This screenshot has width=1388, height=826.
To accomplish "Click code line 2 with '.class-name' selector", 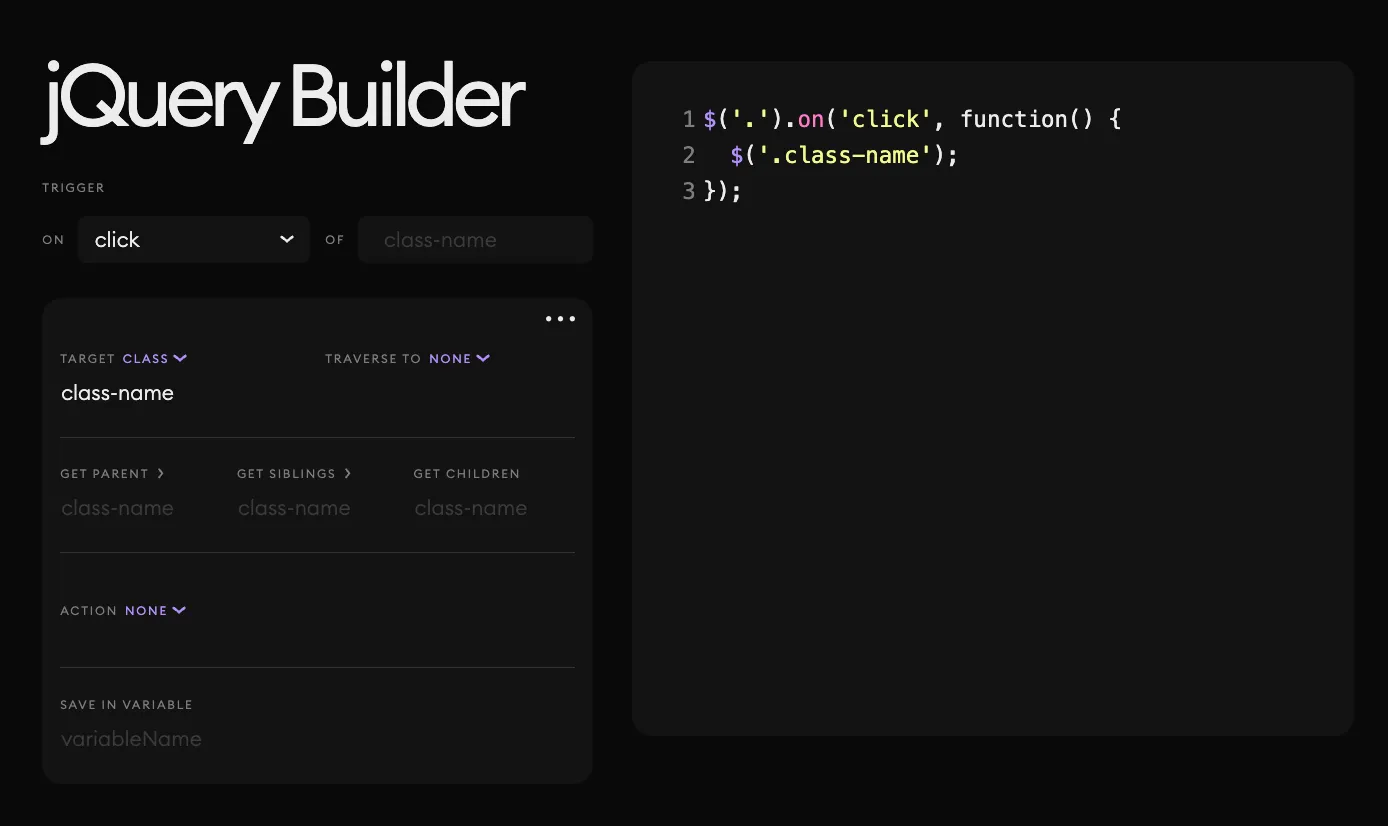I will coord(844,155).
